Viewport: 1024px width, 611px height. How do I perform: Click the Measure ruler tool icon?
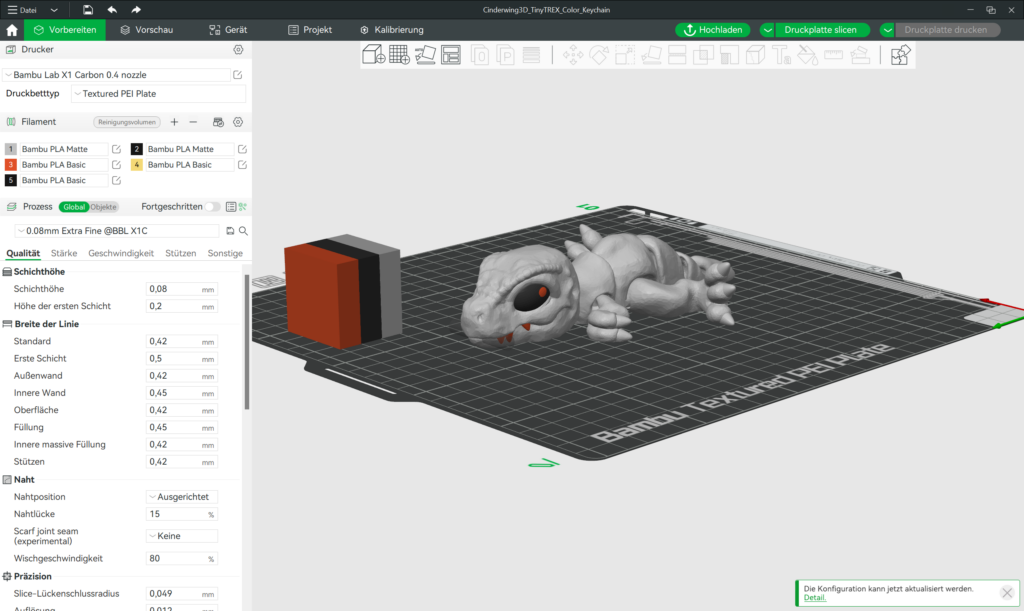(x=834, y=55)
